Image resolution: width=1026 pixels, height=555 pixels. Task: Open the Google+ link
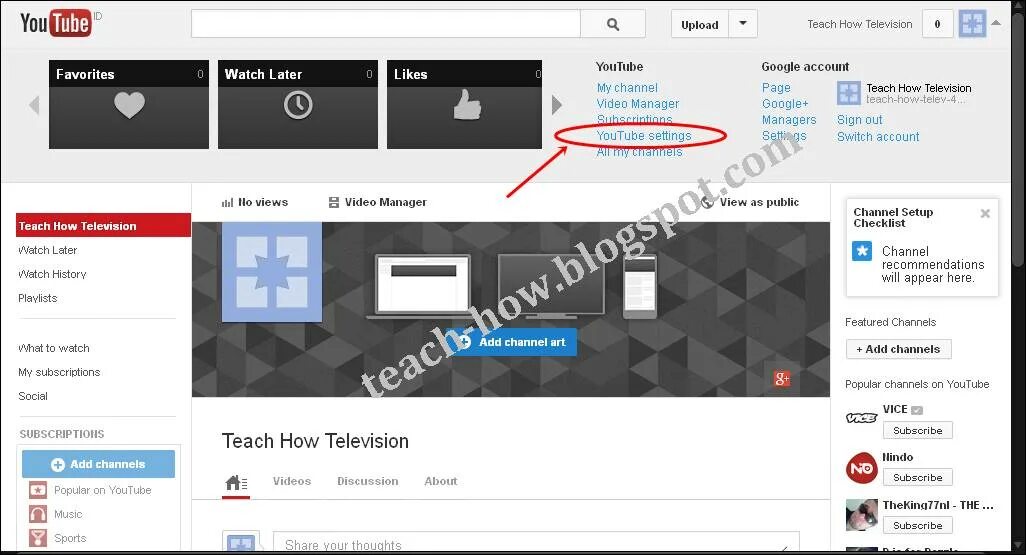pos(785,103)
